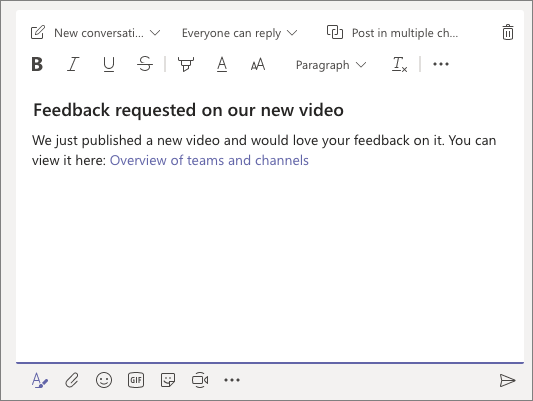Image resolution: width=533 pixels, height=401 pixels.
Task: Open Overview of teams and channels link
Action: (209, 160)
